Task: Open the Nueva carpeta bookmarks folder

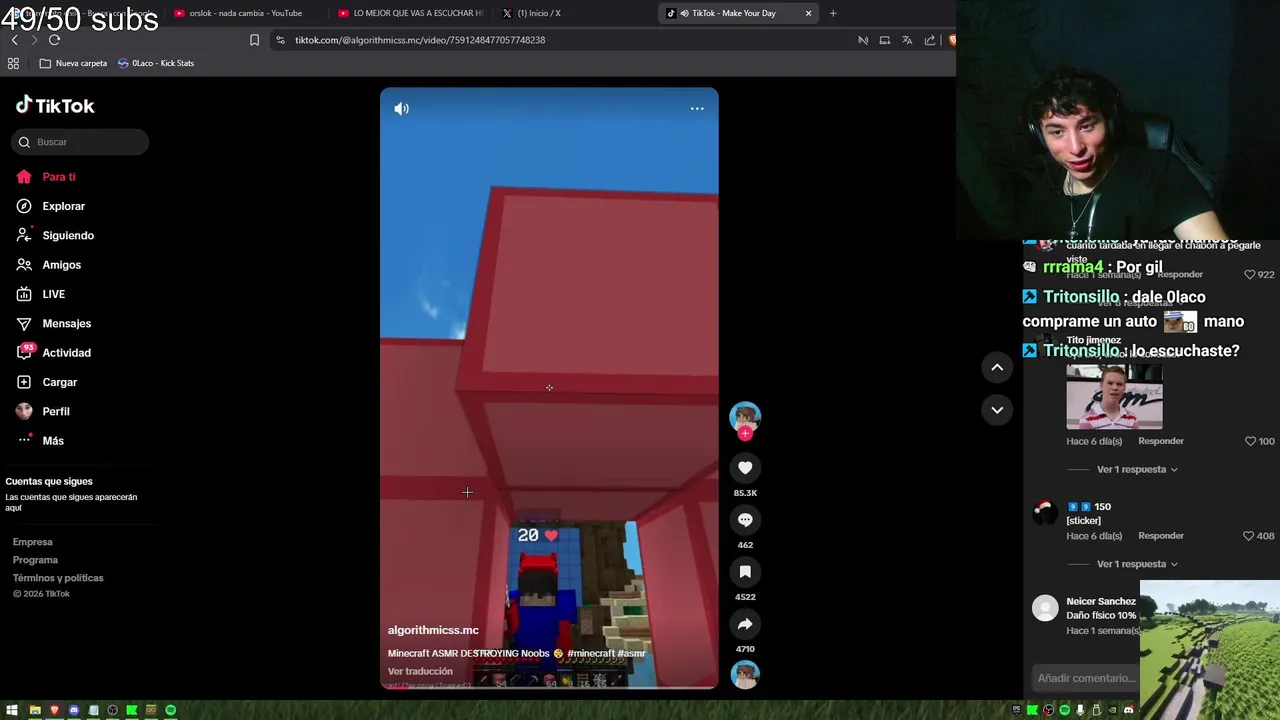Action: point(73,63)
